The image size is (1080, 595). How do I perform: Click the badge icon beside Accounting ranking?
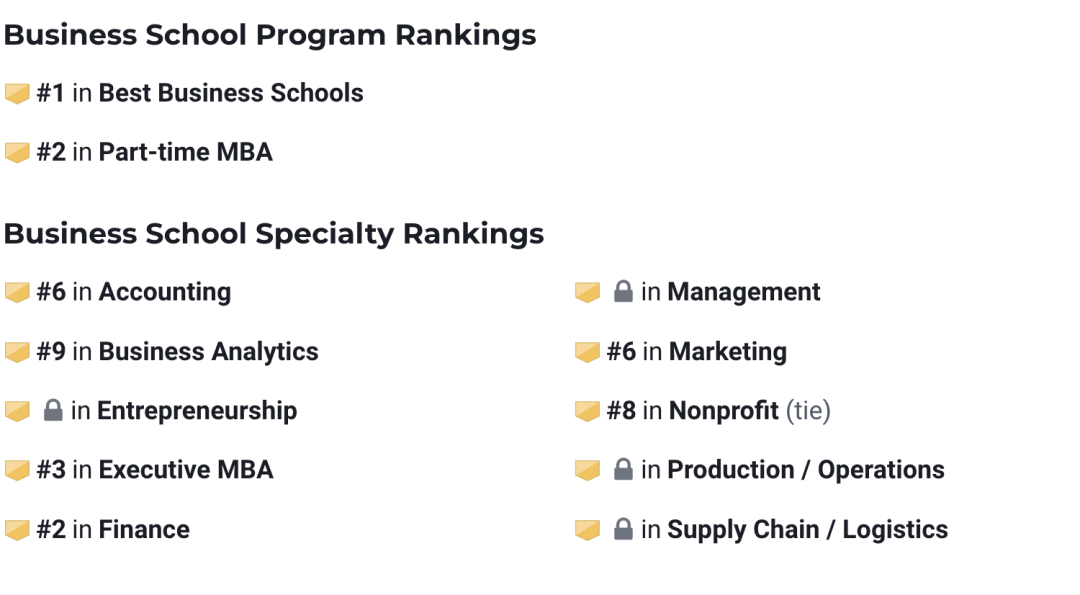click(17, 293)
